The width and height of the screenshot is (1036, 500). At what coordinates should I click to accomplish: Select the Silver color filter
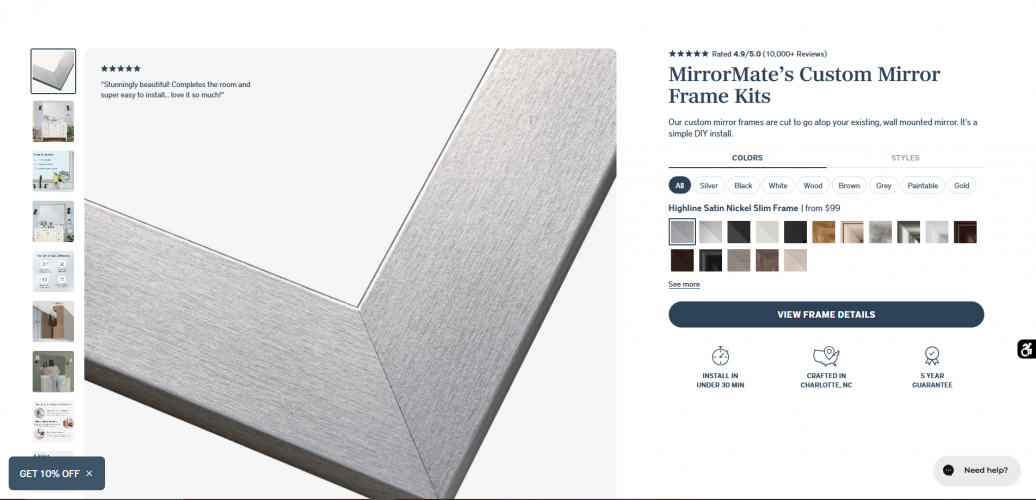click(x=709, y=186)
